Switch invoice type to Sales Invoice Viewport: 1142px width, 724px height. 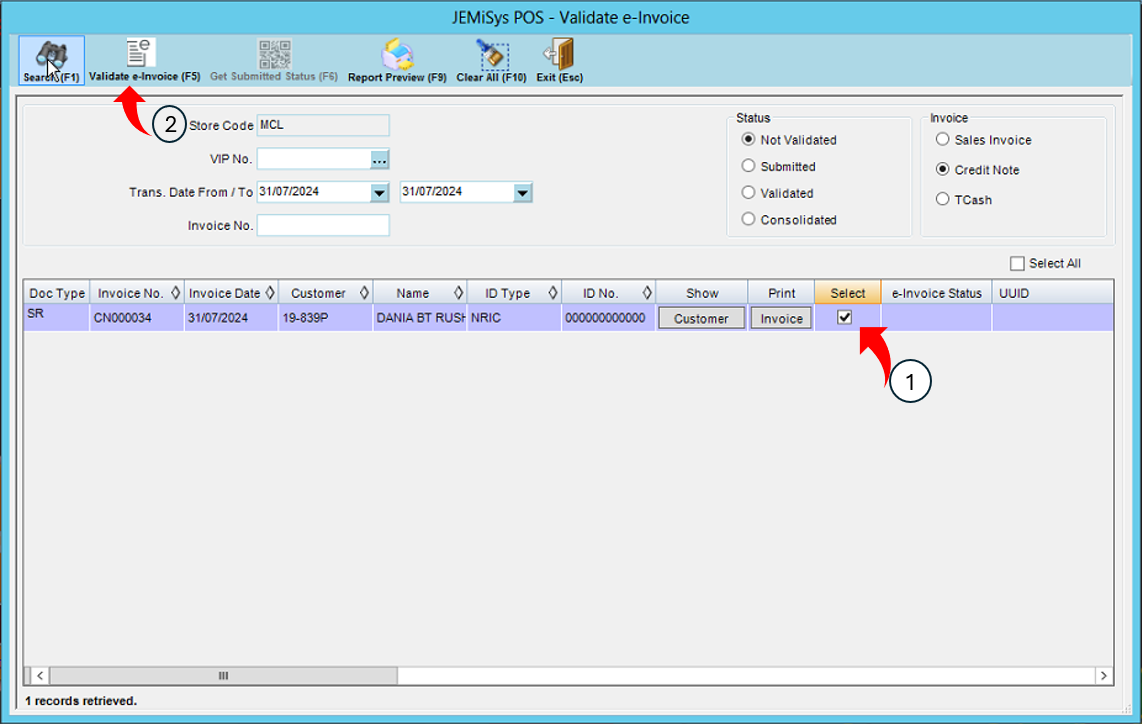tap(941, 140)
